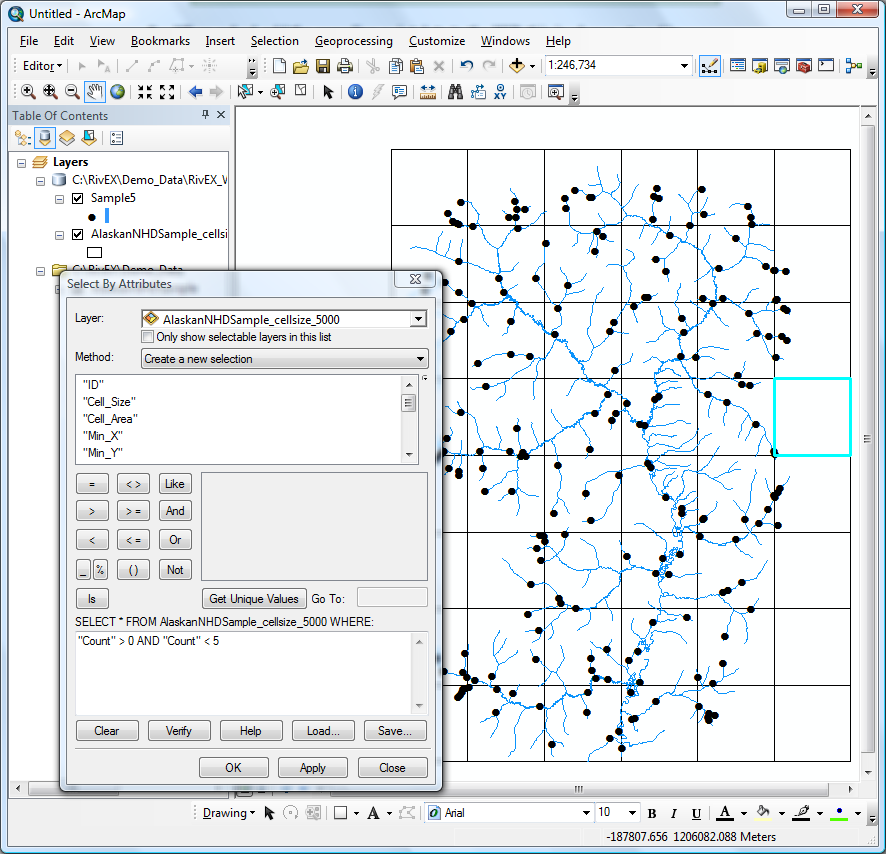This screenshot has height=854, width=886.
Task: Collapse the Sample5 layer node
Action: (x=59, y=199)
